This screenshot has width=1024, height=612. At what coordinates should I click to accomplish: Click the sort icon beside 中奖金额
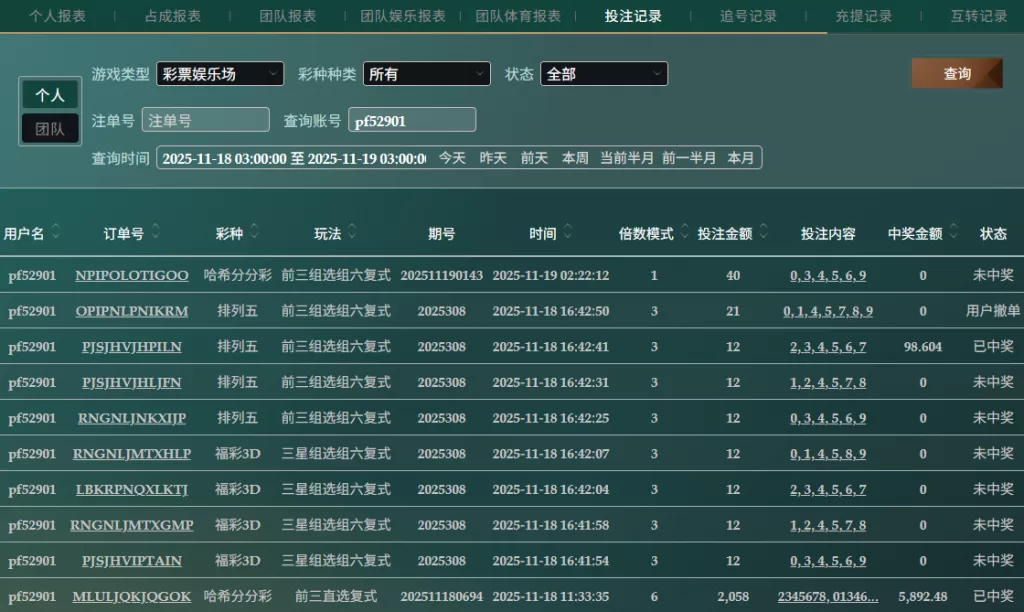953,233
